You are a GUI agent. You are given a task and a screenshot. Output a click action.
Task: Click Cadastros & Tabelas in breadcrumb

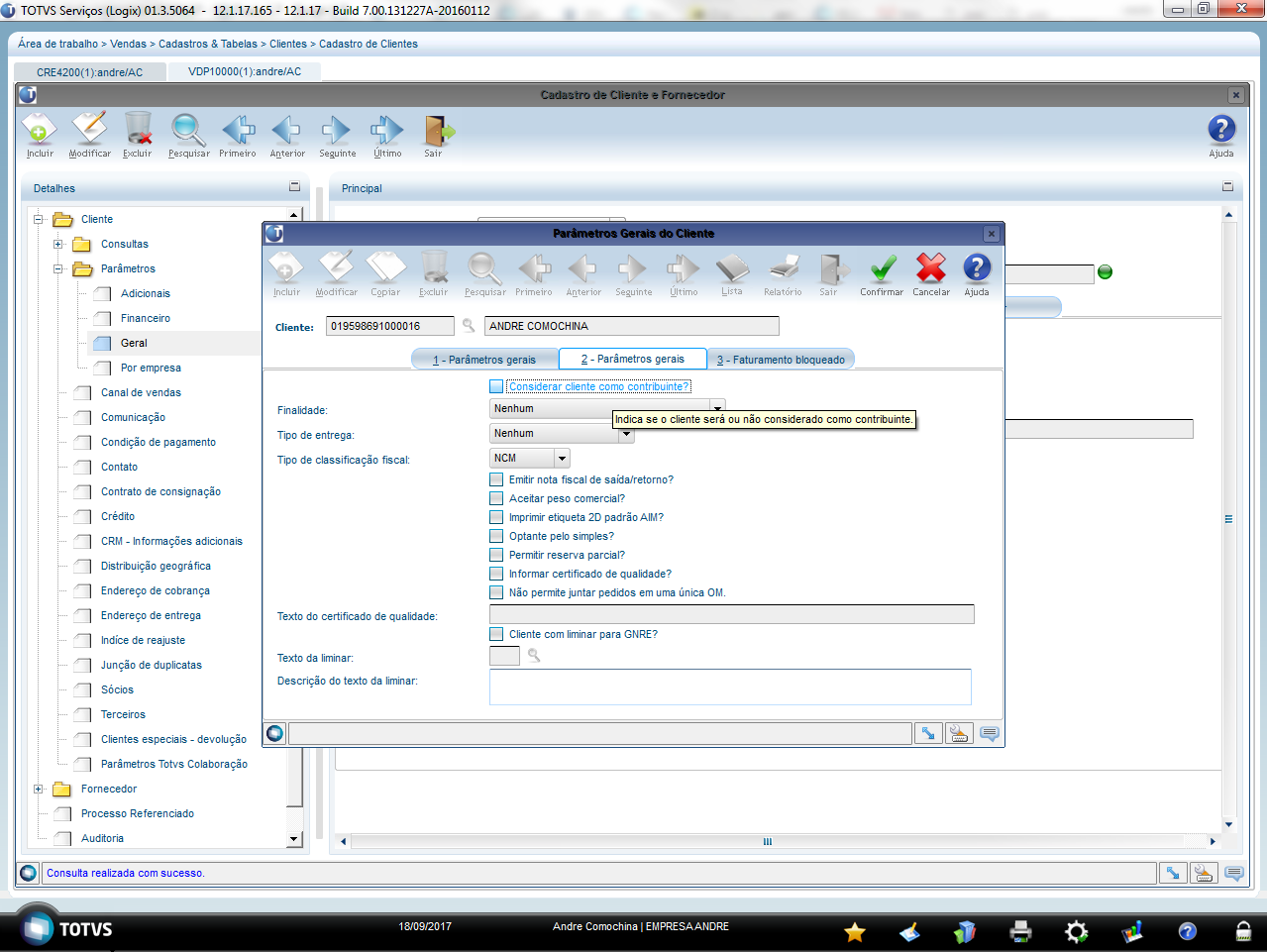[208, 44]
